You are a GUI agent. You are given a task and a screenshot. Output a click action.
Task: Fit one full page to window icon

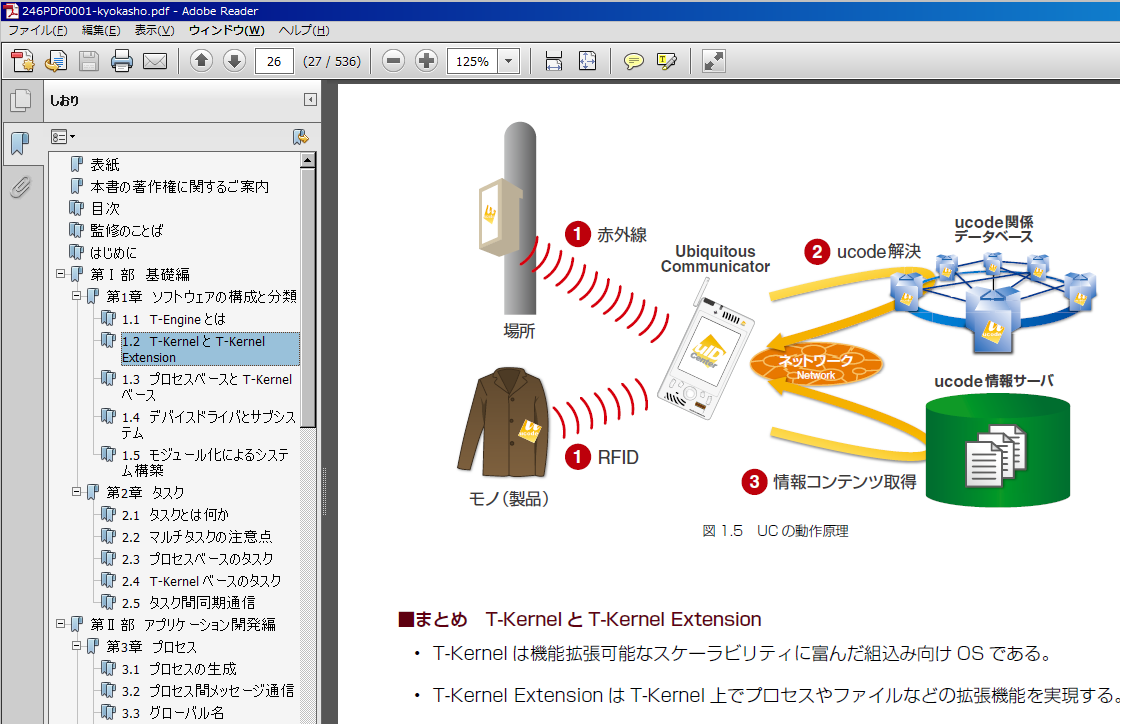(587, 62)
